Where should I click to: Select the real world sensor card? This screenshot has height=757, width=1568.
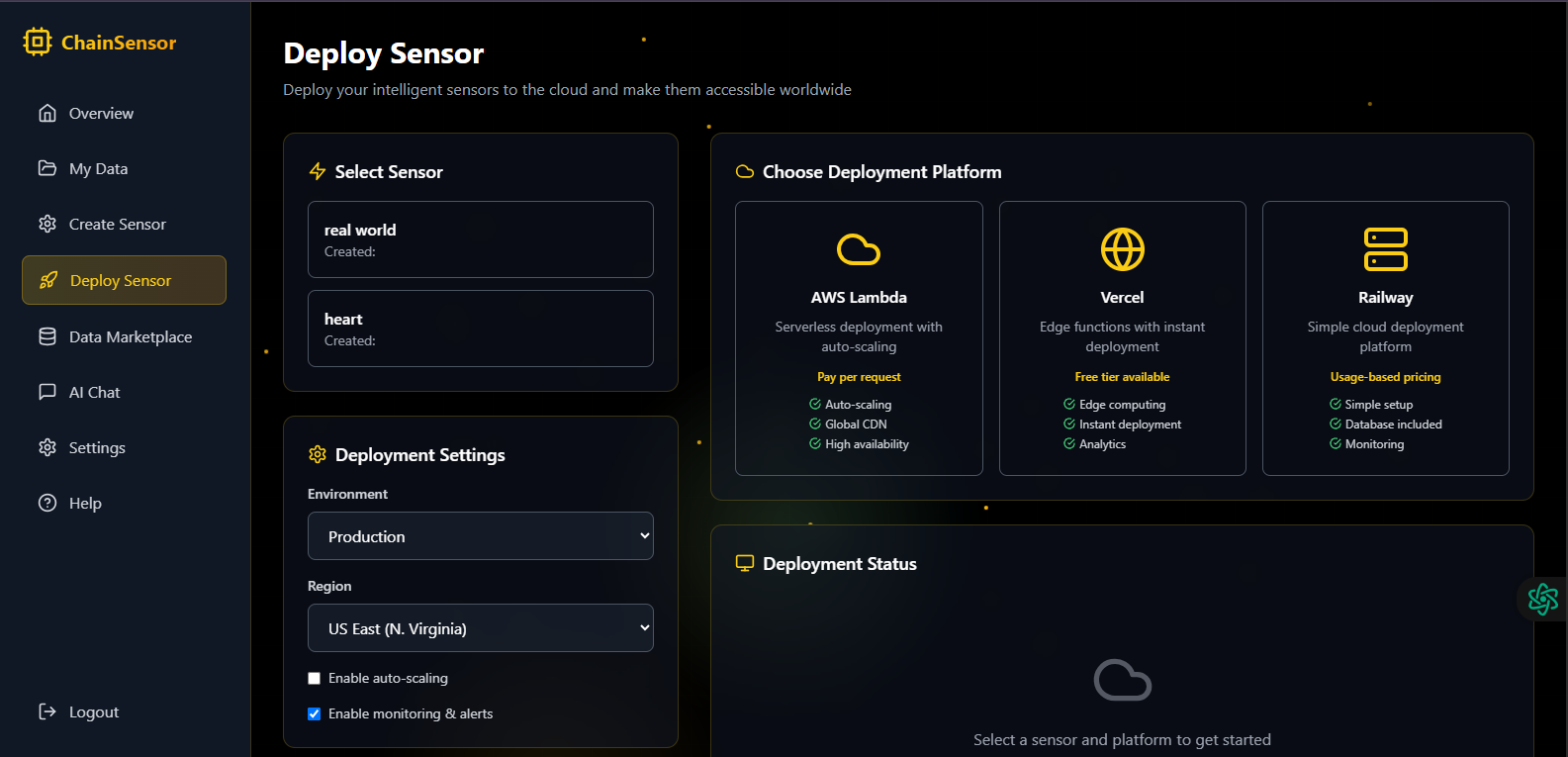(x=481, y=239)
